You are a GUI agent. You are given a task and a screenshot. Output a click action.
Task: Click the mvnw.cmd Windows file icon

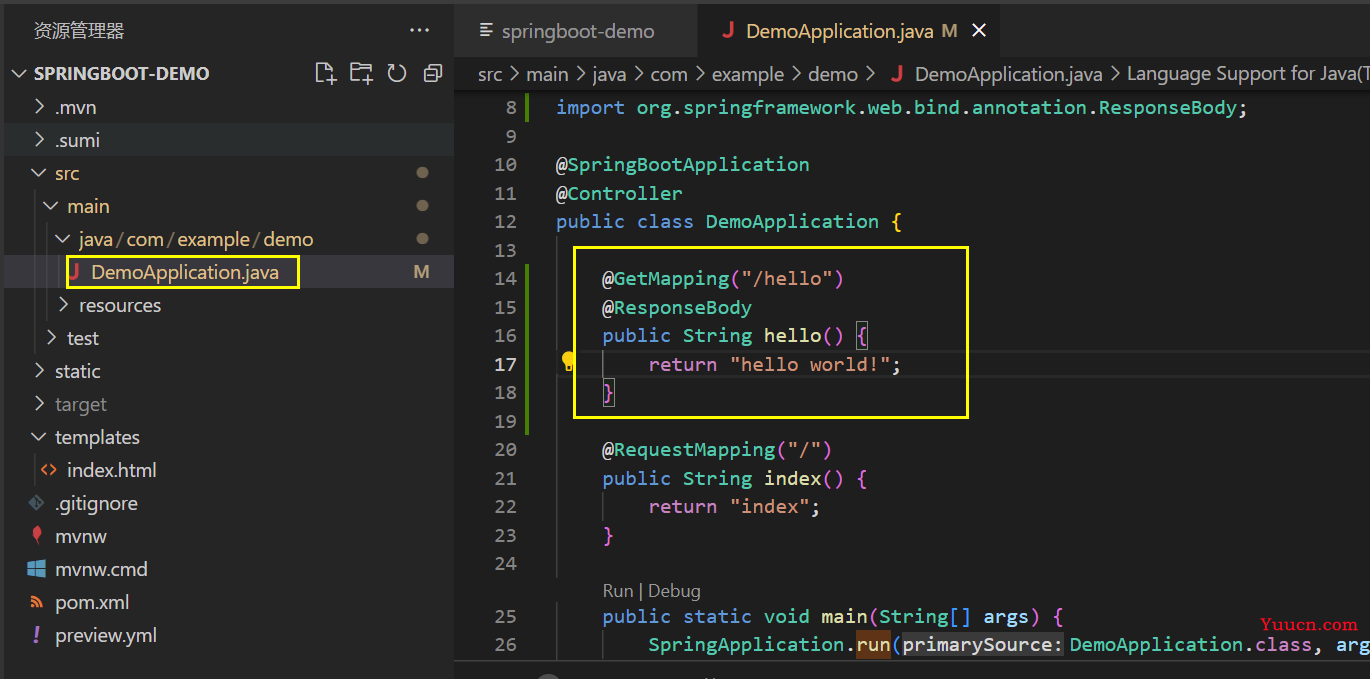coord(37,569)
